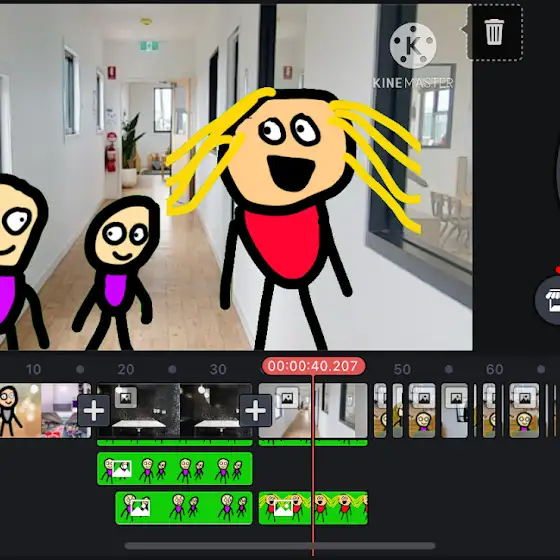The image size is (560, 560).
Task: Select image icon on blonde-character layer
Action: click(283, 508)
